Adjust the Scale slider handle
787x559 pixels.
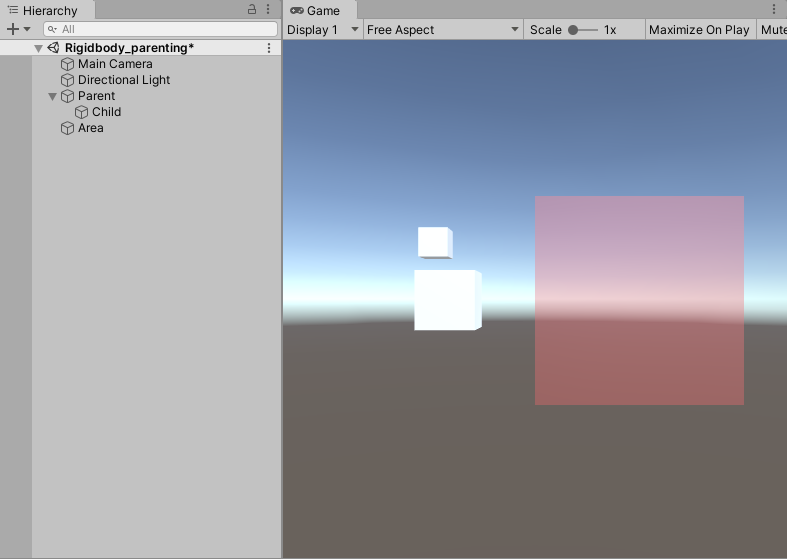tap(573, 30)
